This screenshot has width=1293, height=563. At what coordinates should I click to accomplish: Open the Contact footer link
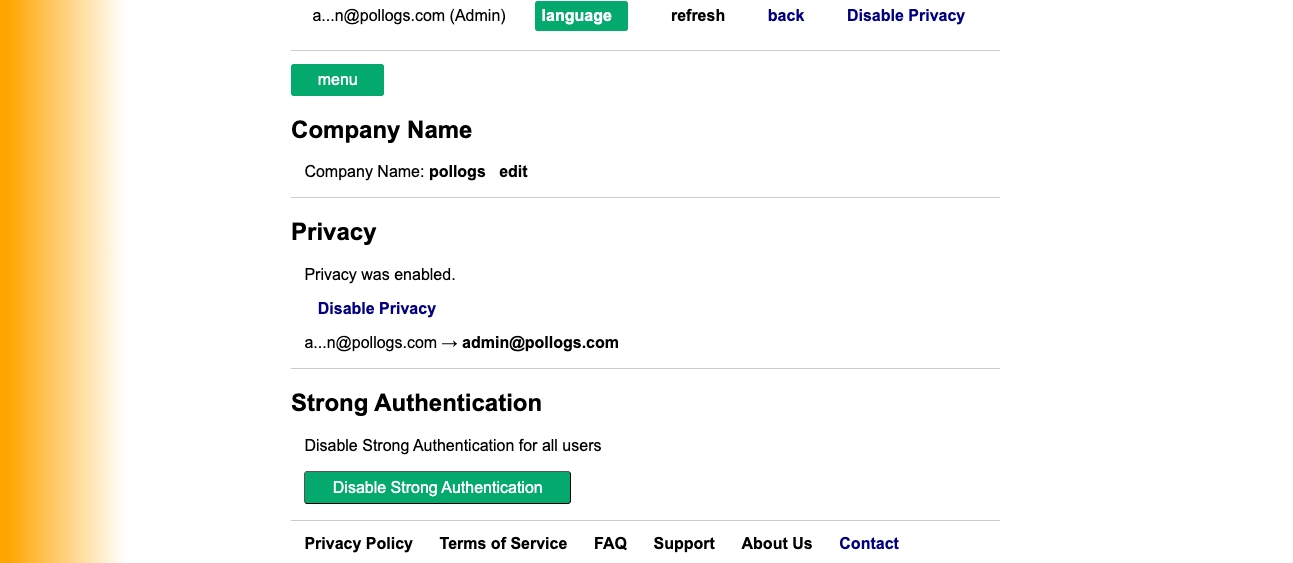tap(869, 544)
